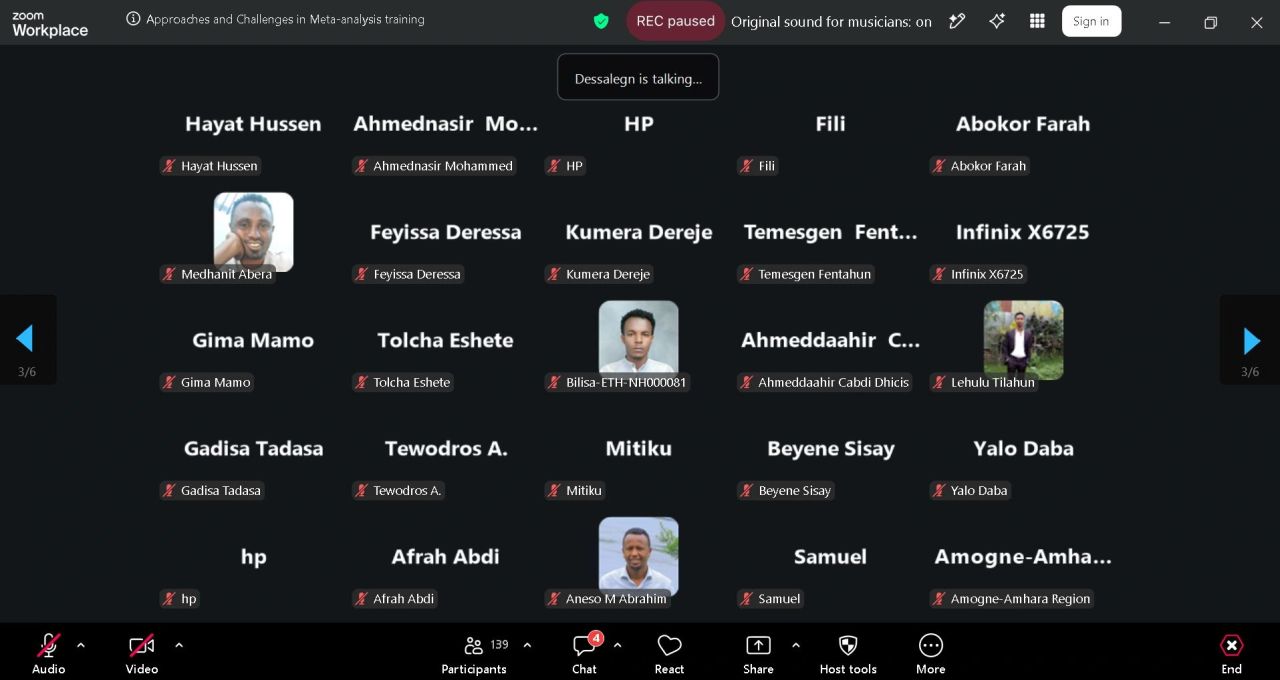Select the large Kumera Dereje name tile

click(x=639, y=232)
